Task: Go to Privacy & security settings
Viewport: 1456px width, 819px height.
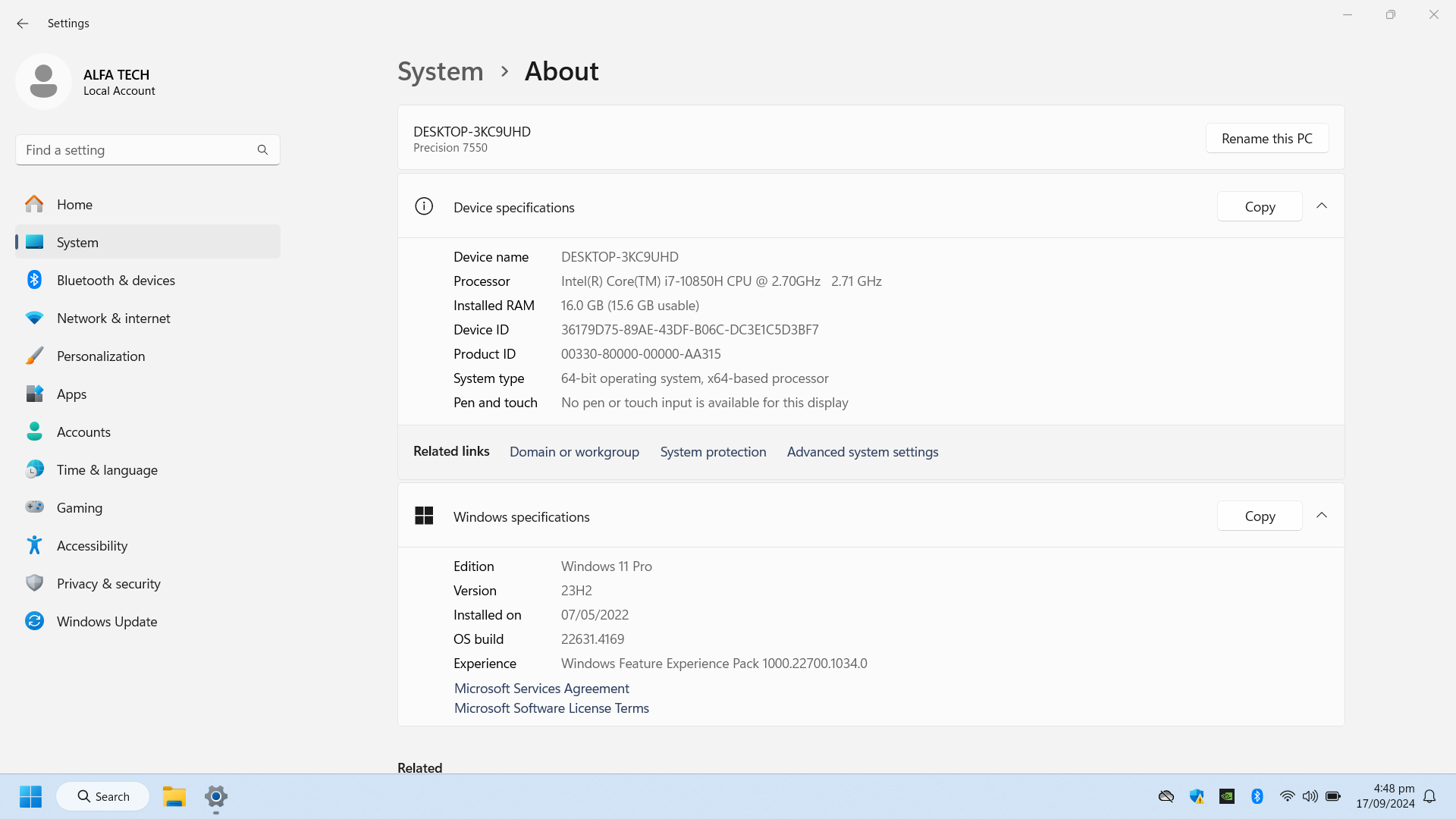Action: coord(148,583)
